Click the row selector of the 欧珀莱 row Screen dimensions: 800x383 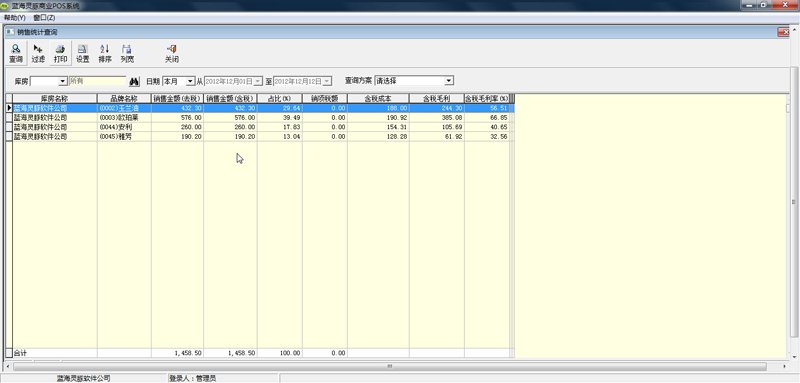click(x=9, y=118)
